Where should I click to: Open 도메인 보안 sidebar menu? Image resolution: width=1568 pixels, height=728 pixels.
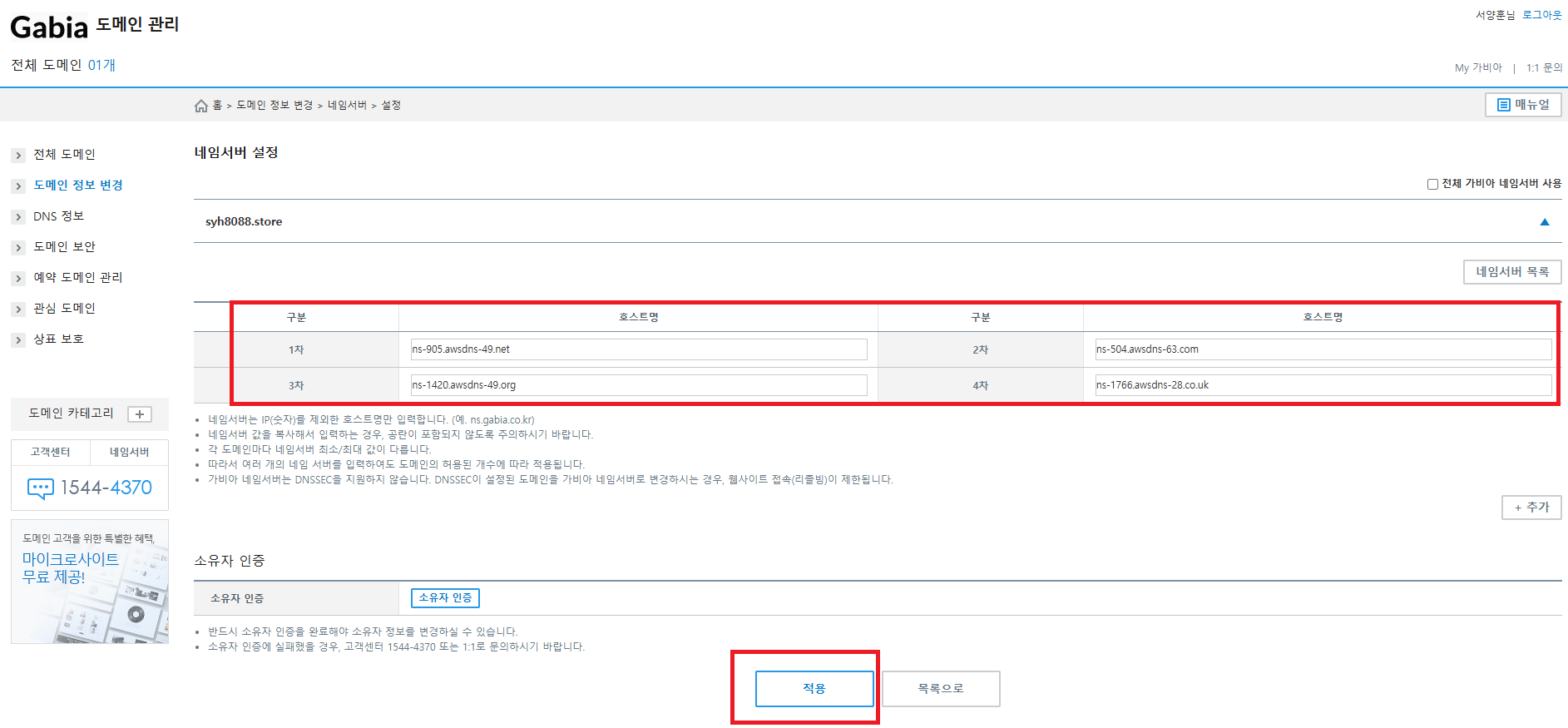[64, 247]
